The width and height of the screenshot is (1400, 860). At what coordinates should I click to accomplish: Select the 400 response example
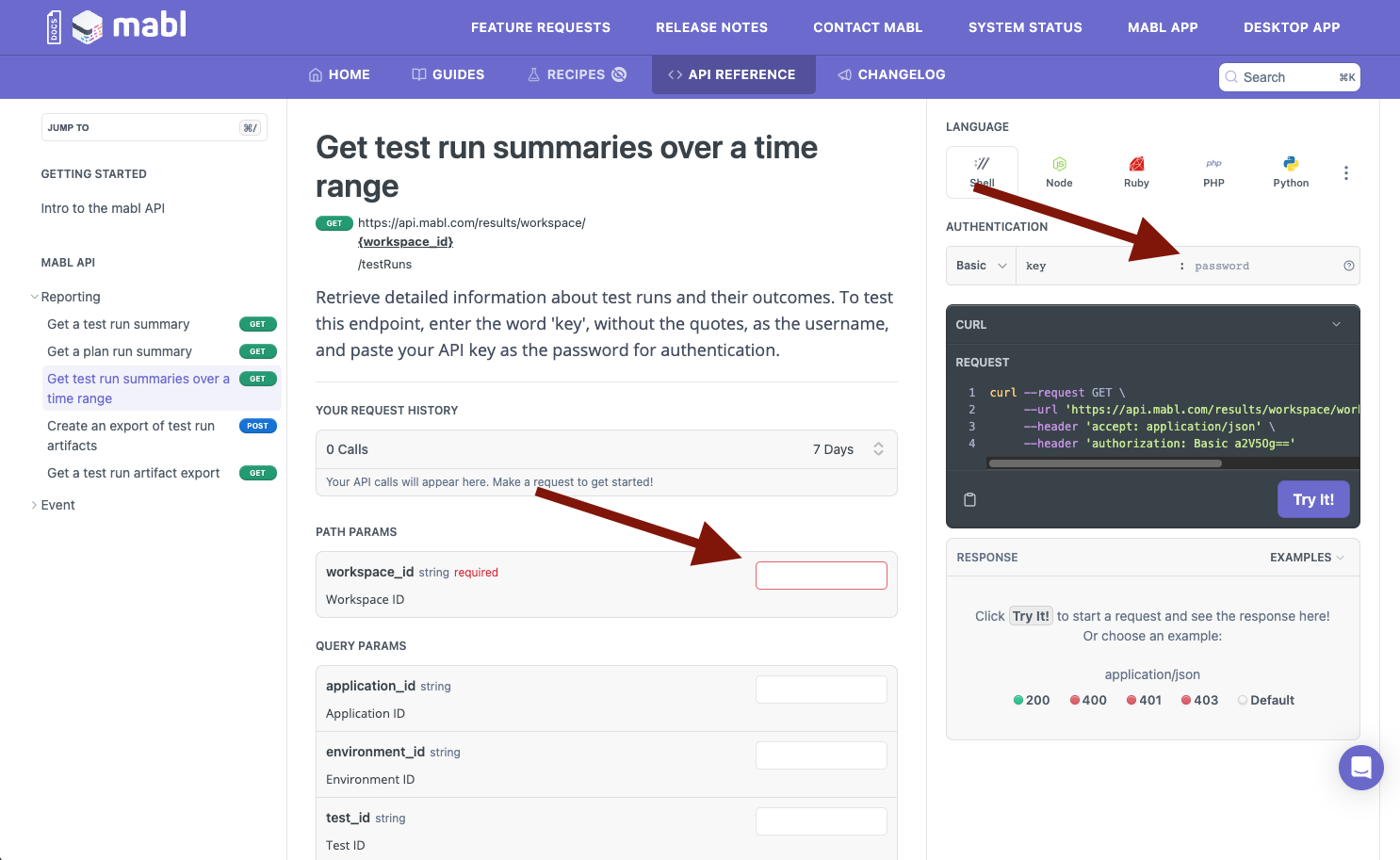(1088, 700)
